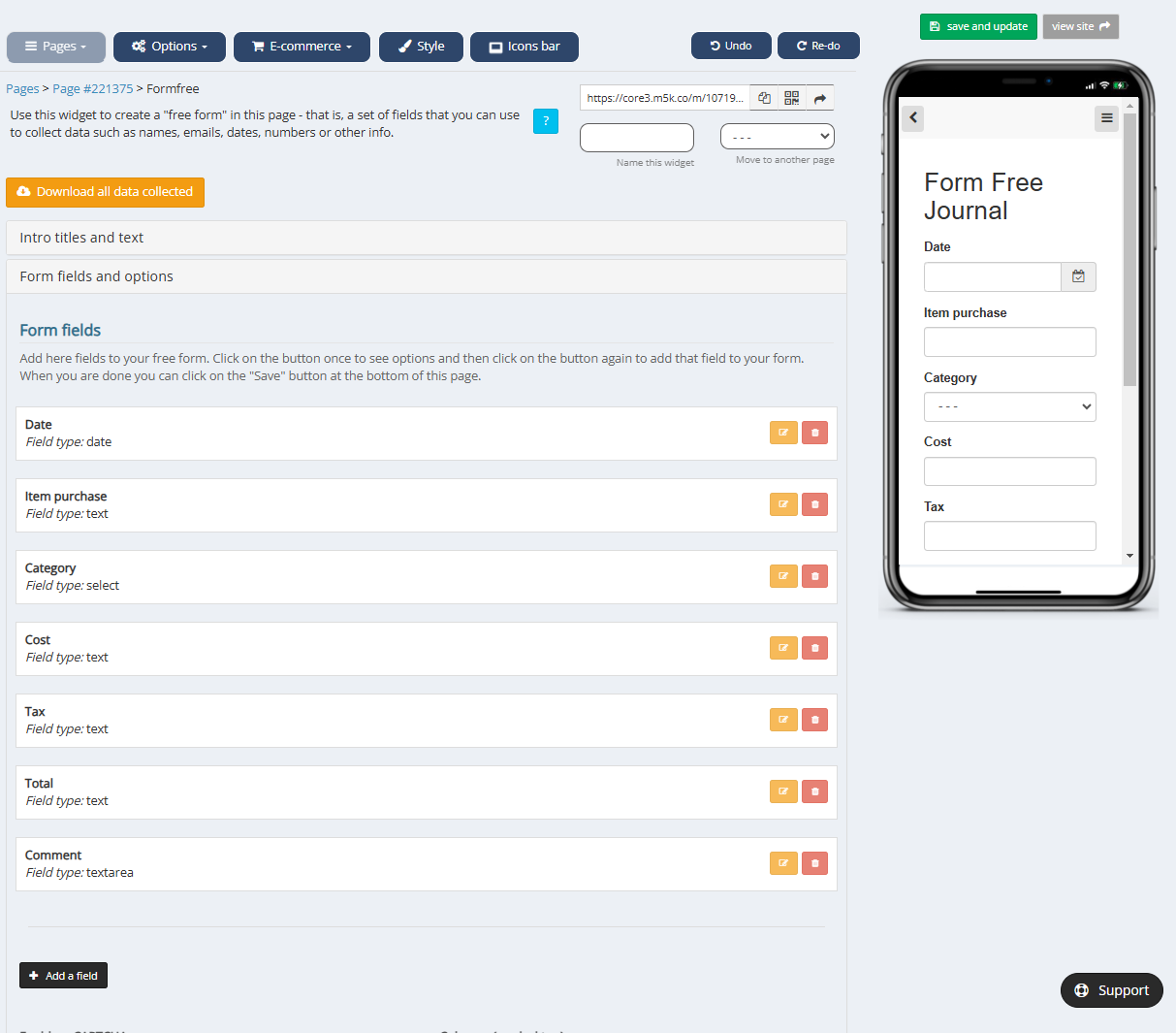Delete the Tax form field
The height and width of the screenshot is (1033, 1176).
click(814, 719)
